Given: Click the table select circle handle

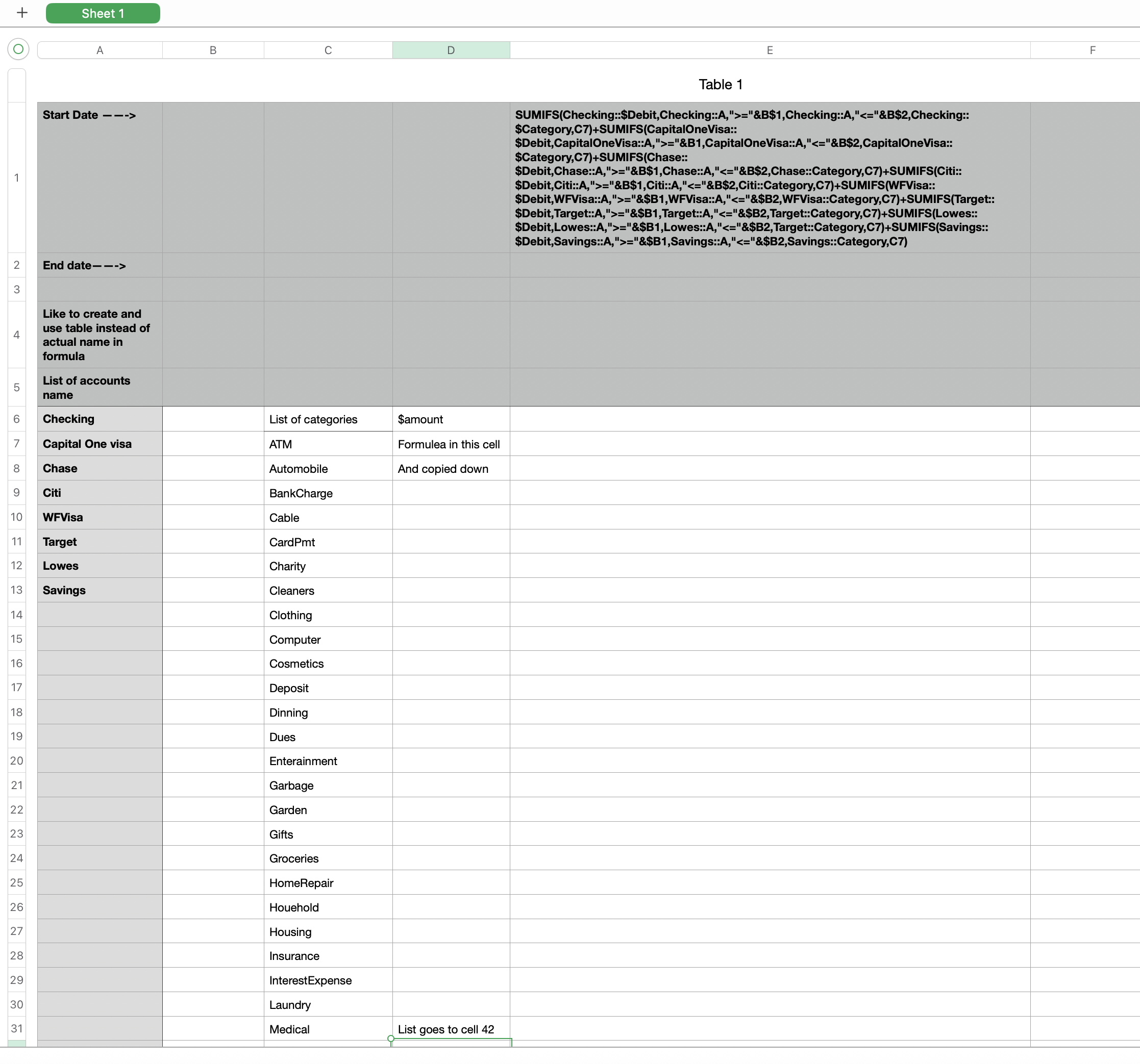Looking at the screenshot, I should pyautogui.click(x=18, y=49).
